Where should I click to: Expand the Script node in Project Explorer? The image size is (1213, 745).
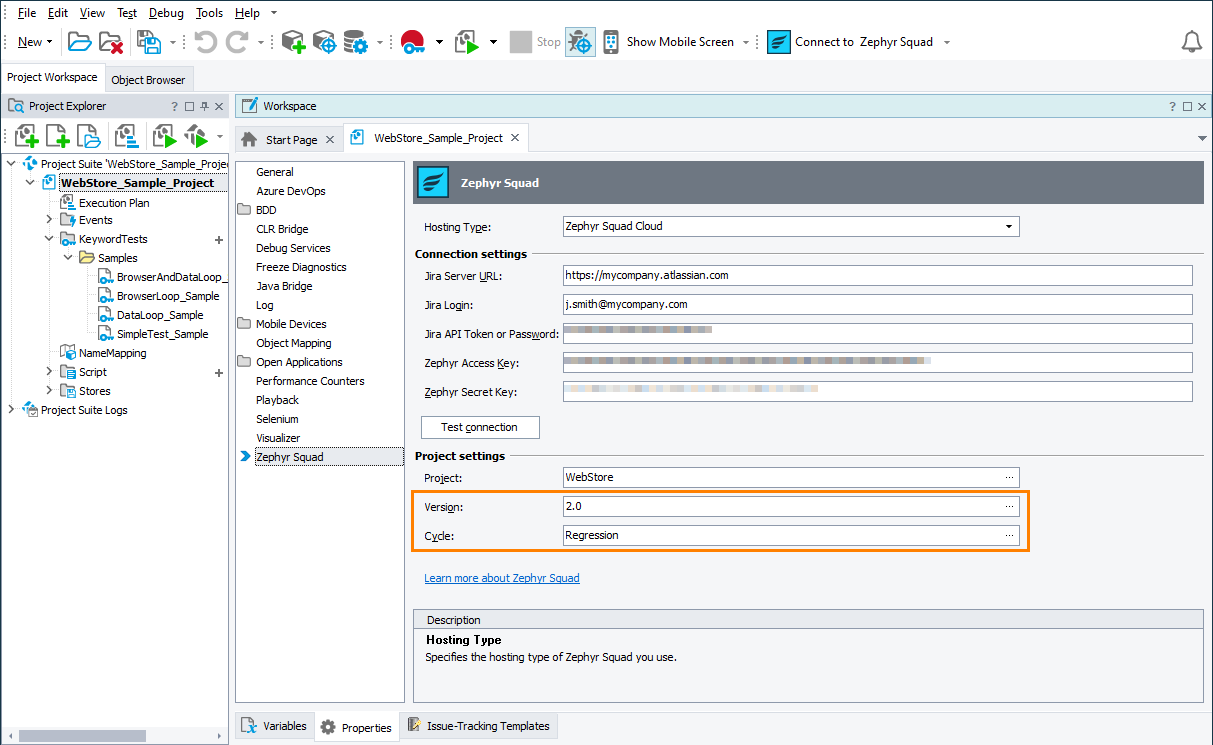click(x=47, y=371)
